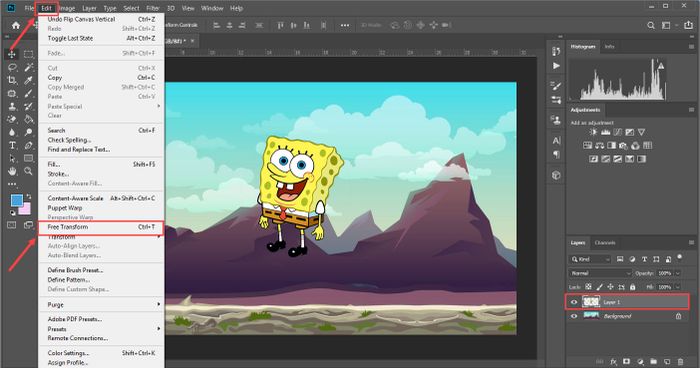
Task: Hide the Background layer eye icon
Action: click(574, 316)
